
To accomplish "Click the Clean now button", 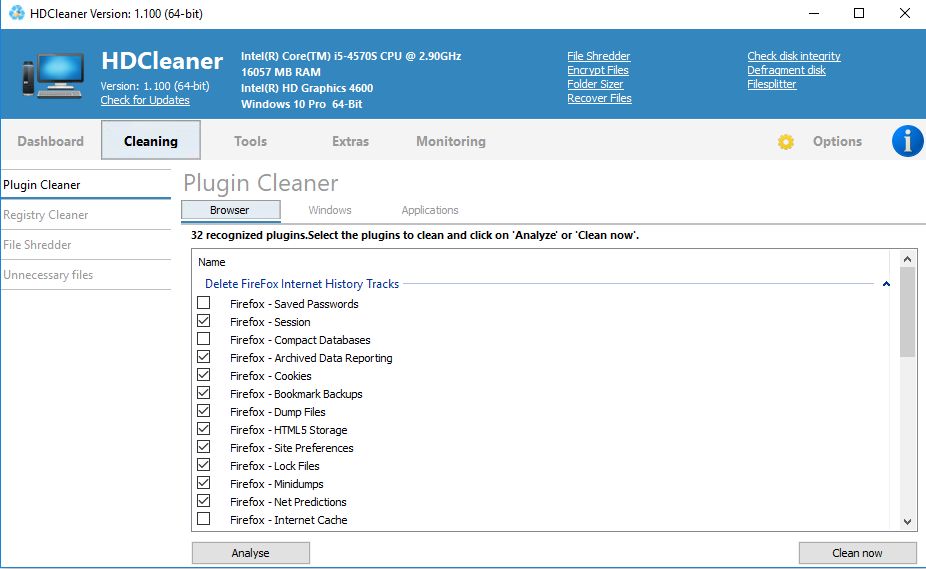I will click(x=857, y=553).
